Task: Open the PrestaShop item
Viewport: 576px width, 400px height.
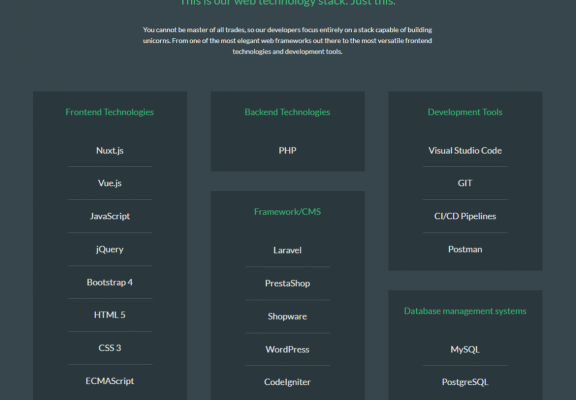Action: [x=288, y=284]
